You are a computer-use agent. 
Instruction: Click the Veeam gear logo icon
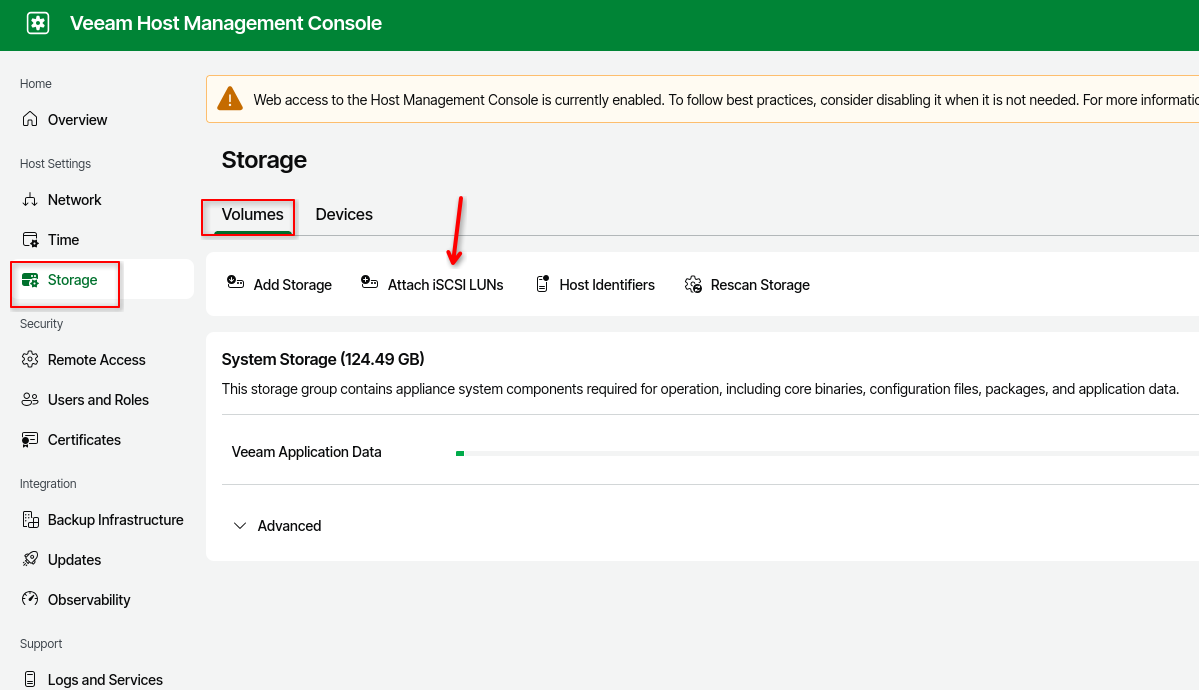[x=37, y=23]
